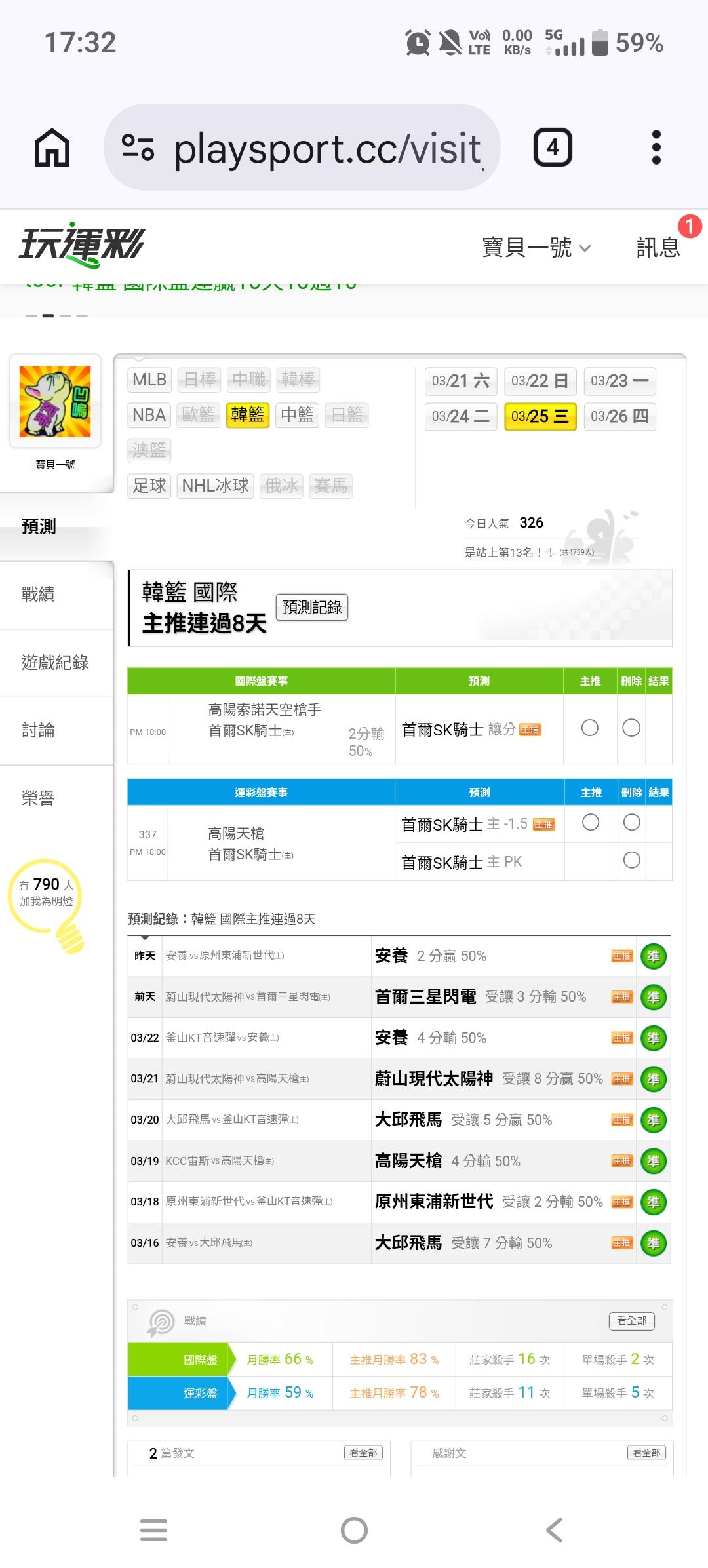The height and width of the screenshot is (1568, 708).
Task: Select 主推 radio for 首爾SK騎士 讓分
Action: click(x=590, y=728)
